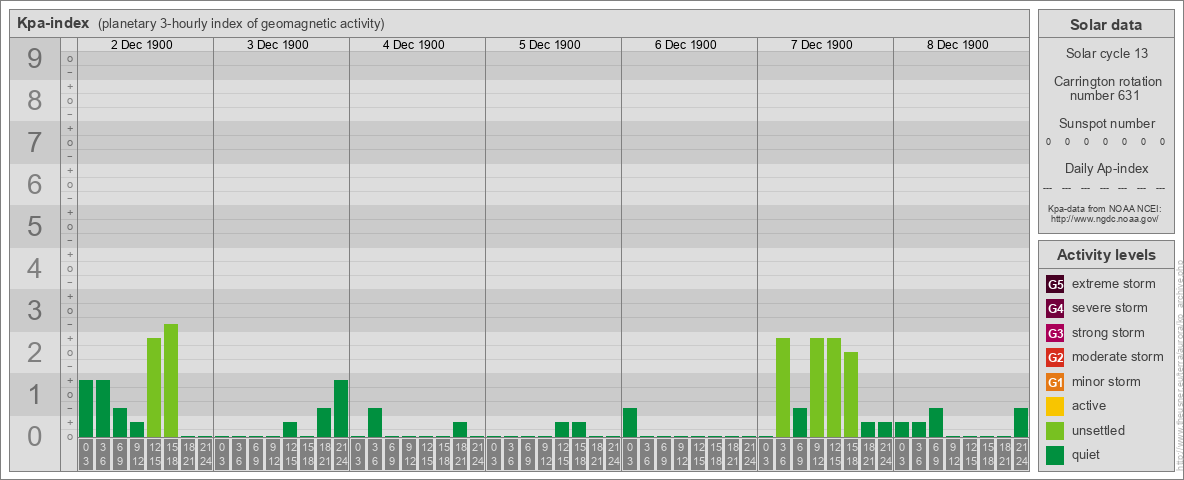
Task: Select the 8 Dec 1900 date header
Action: [958, 45]
